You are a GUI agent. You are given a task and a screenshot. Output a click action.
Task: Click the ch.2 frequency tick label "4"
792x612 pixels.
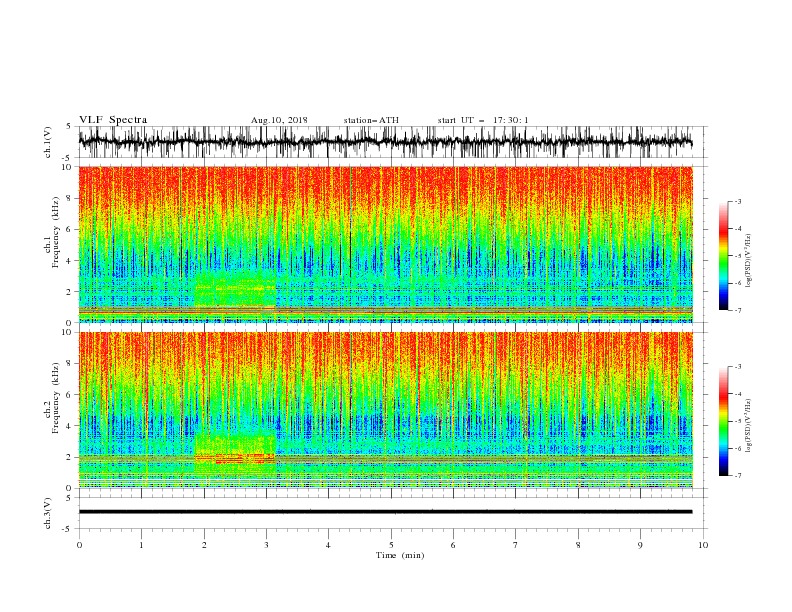click(71, 426)
